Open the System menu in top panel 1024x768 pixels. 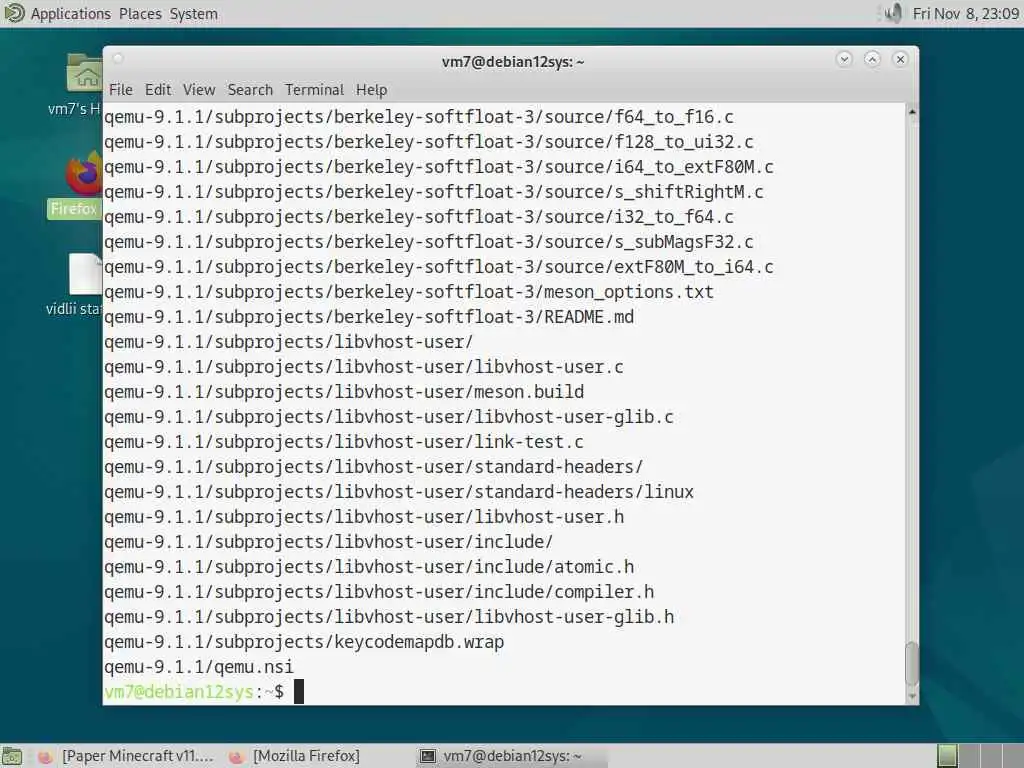pyautogui.click(x=194, y=14)
